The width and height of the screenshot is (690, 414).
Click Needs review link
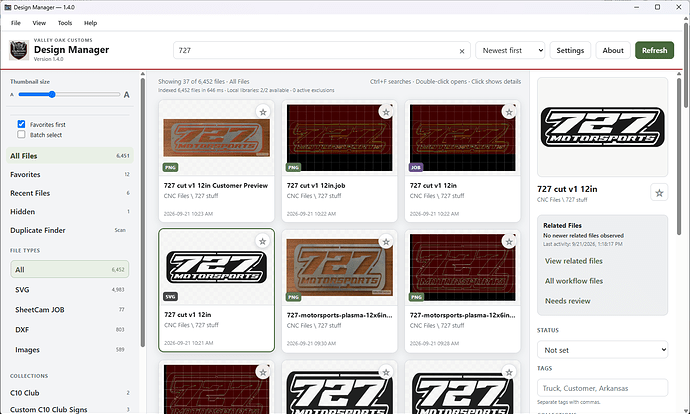(x=568, y=301)
